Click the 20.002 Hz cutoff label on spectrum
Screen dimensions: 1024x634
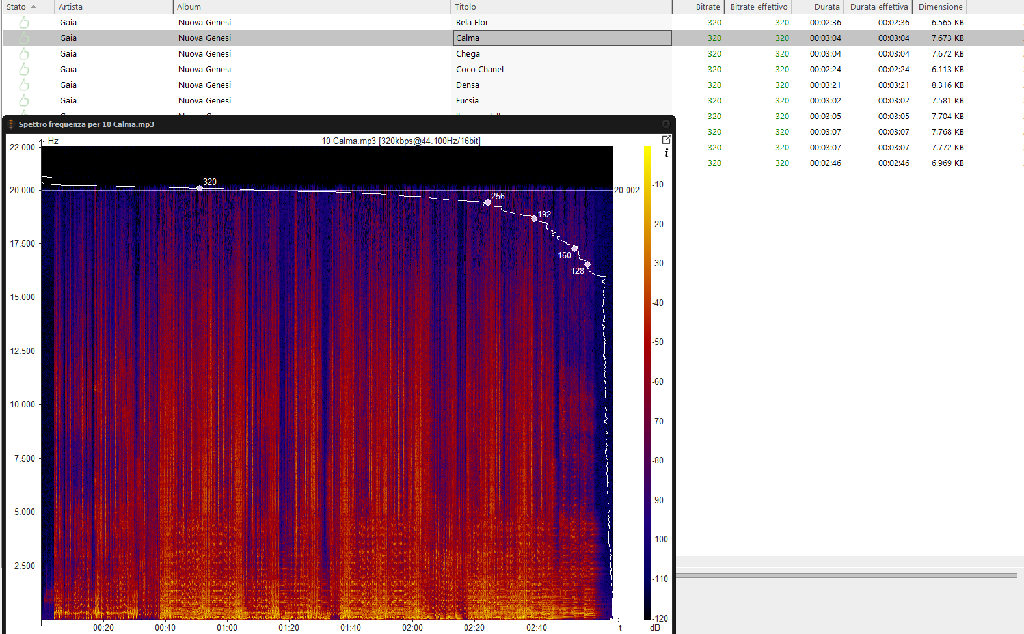point(627,190)
